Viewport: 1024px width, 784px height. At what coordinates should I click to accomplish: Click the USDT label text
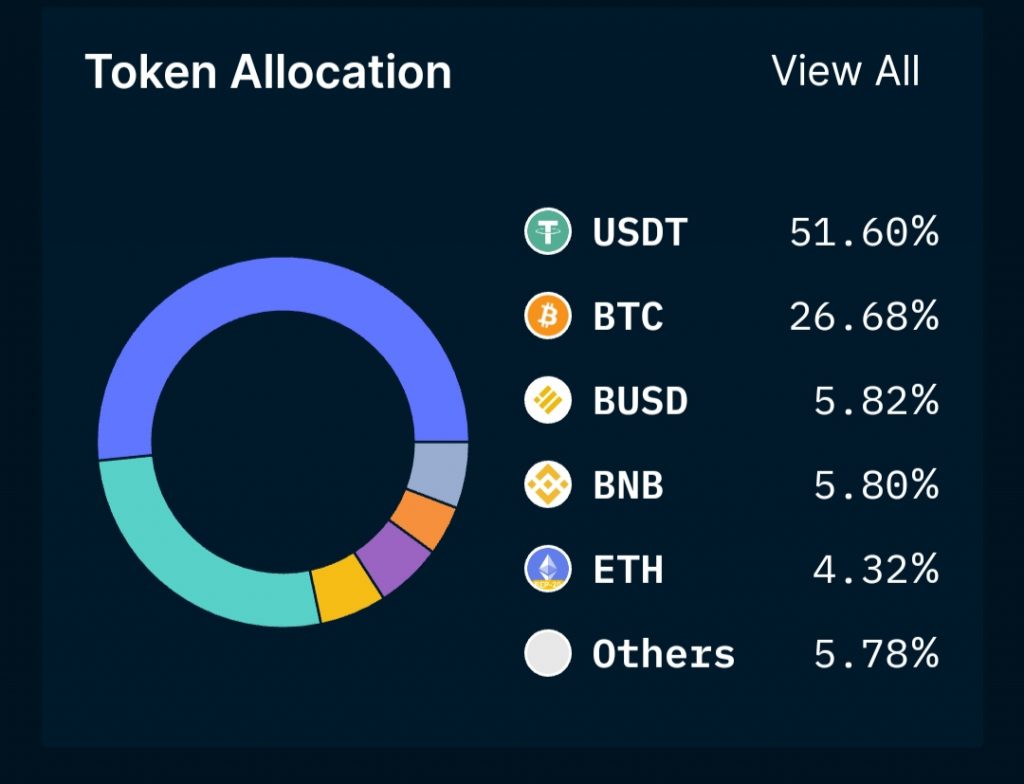pyautogui.click(x=640, y=233)
